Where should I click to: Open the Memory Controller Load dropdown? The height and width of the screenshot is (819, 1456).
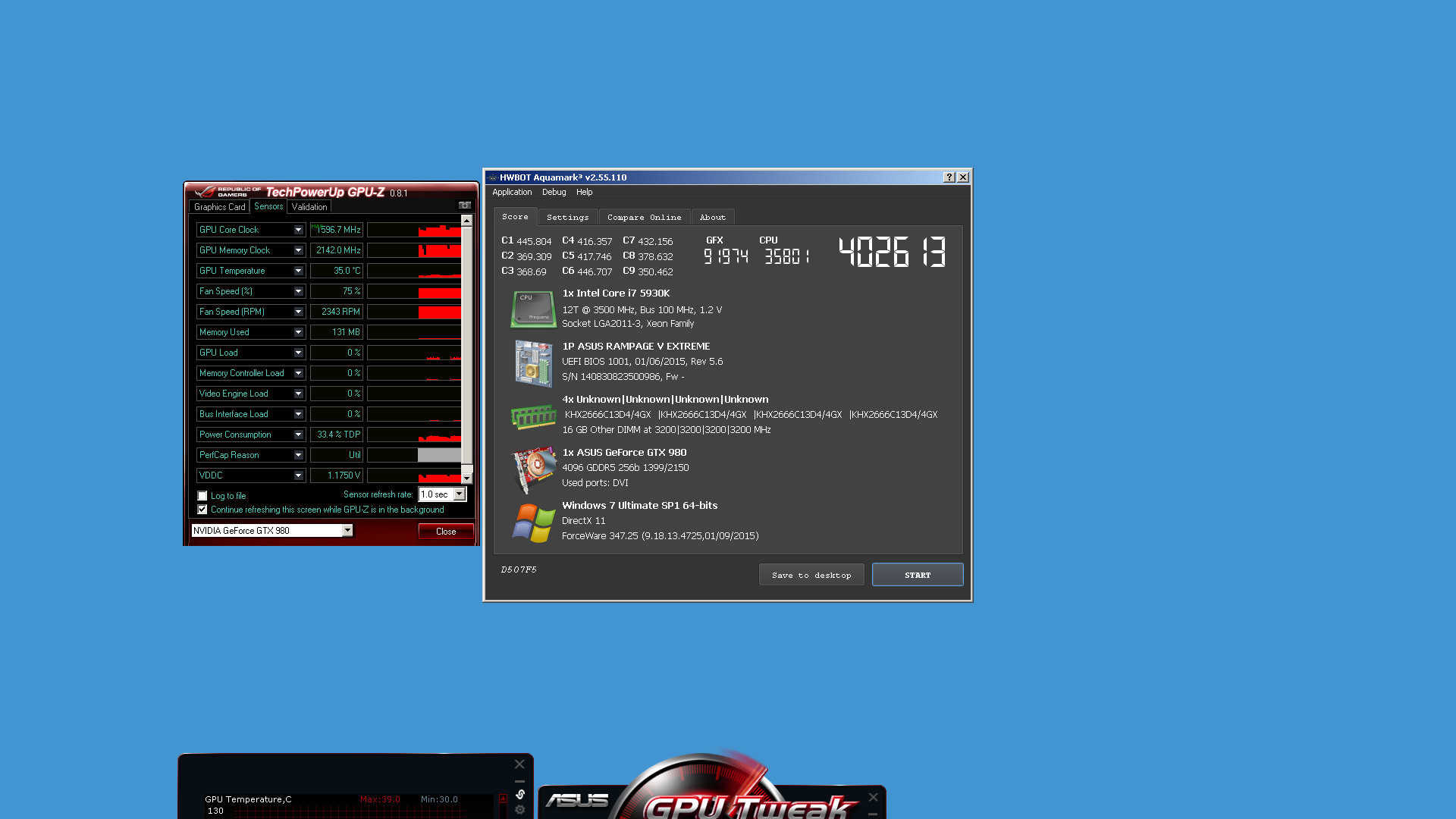298,373
